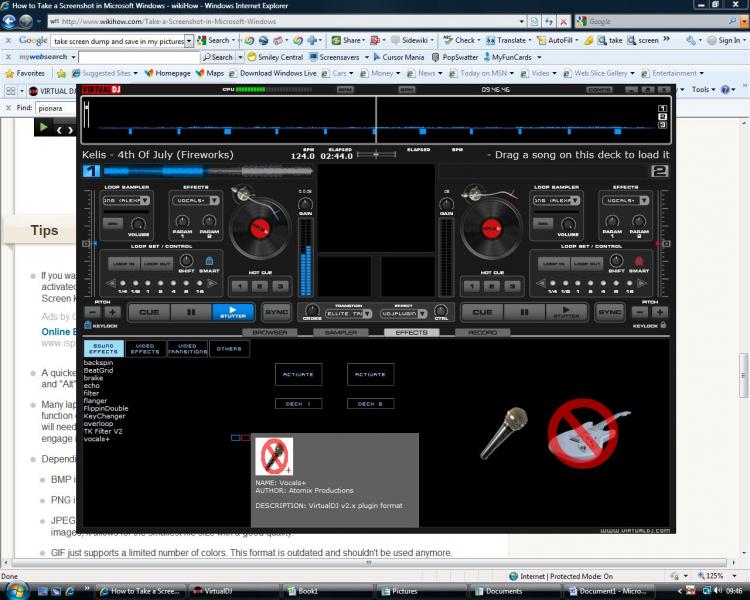This screenshot has width=750, height=600.
Task: Switch to the Browser tab
Action: point(269,332)
